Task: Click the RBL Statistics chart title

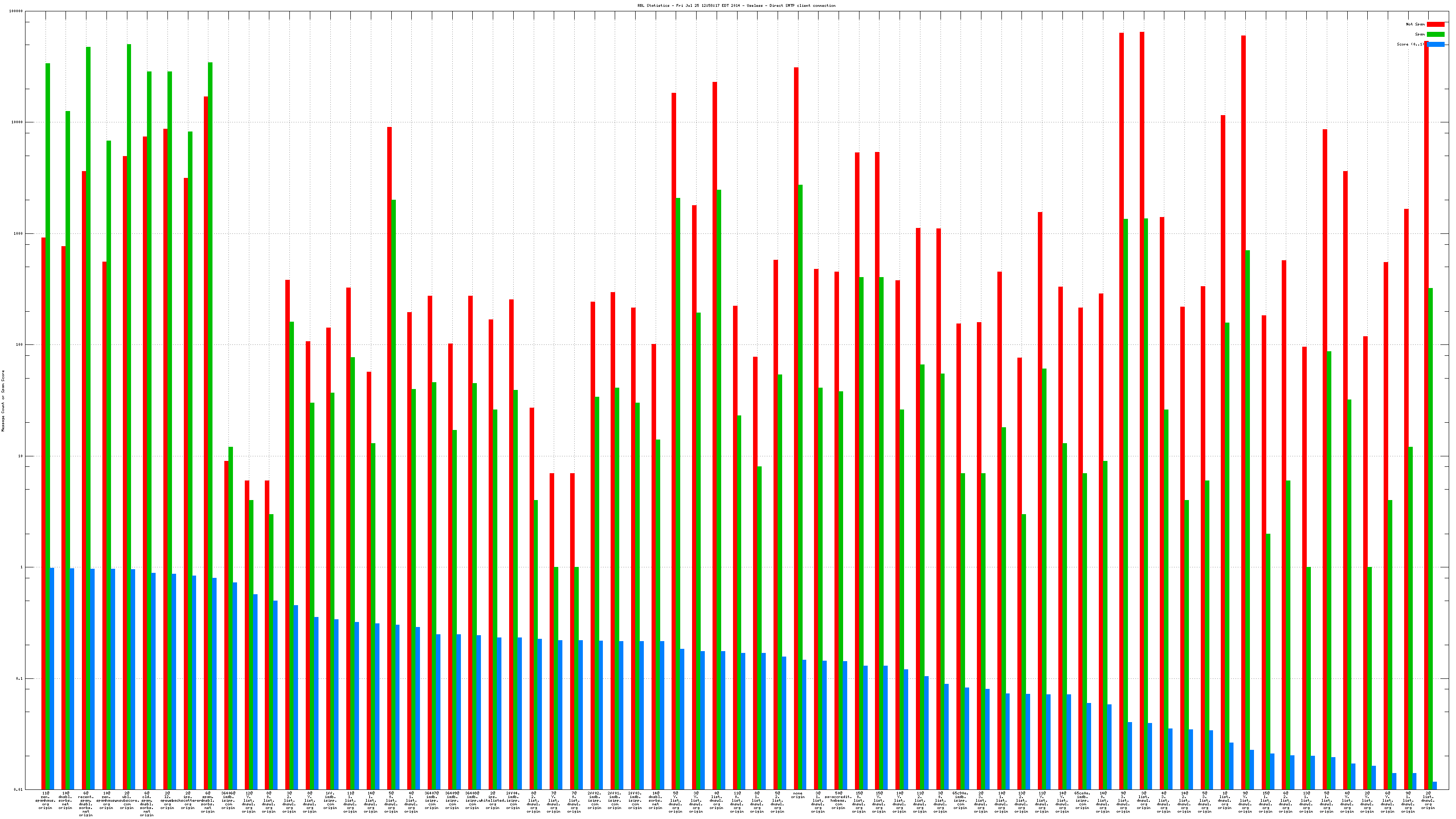Action: pyautogui.click(x=736, y=5)
